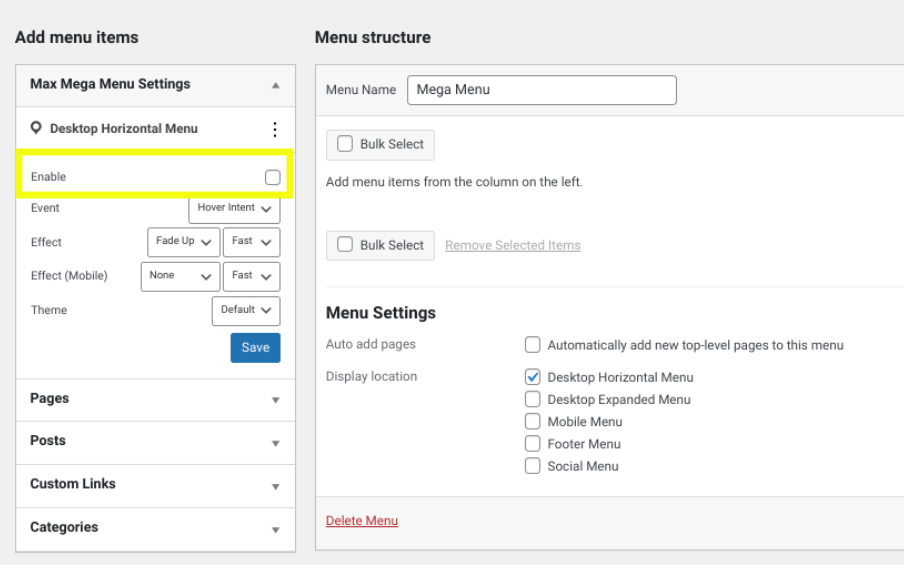Click the location pin icon beside Desktop Horizontal Menu
Image resolution: width=904 pixels, height=565 pixels.
(36, 128)
